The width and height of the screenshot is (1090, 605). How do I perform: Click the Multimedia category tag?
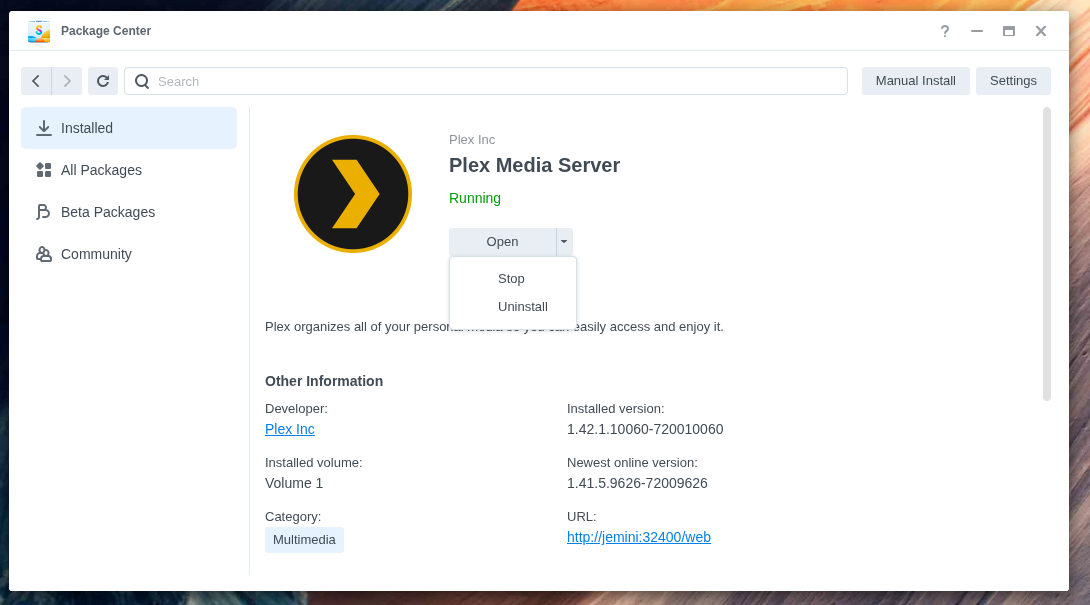point(304,540)
